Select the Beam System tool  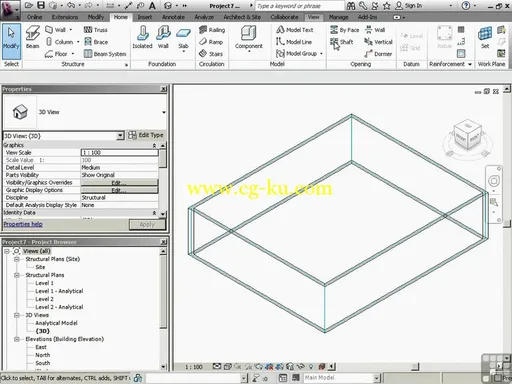click(x=105, y=54)
